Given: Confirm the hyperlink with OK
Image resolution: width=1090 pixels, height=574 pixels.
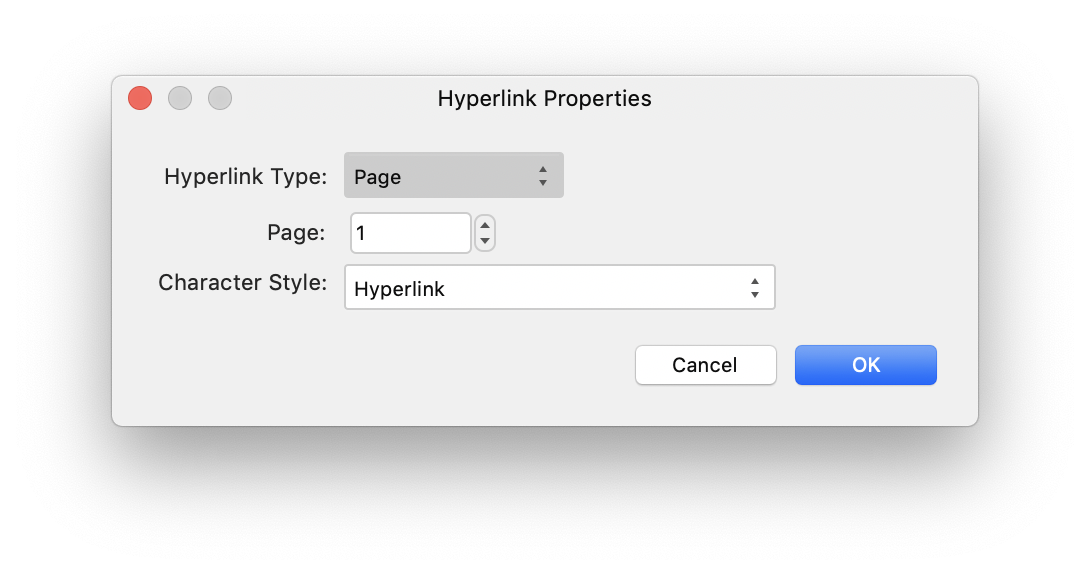Looking at the screenshot, I should pyautogui.click(x=865, y=365).
